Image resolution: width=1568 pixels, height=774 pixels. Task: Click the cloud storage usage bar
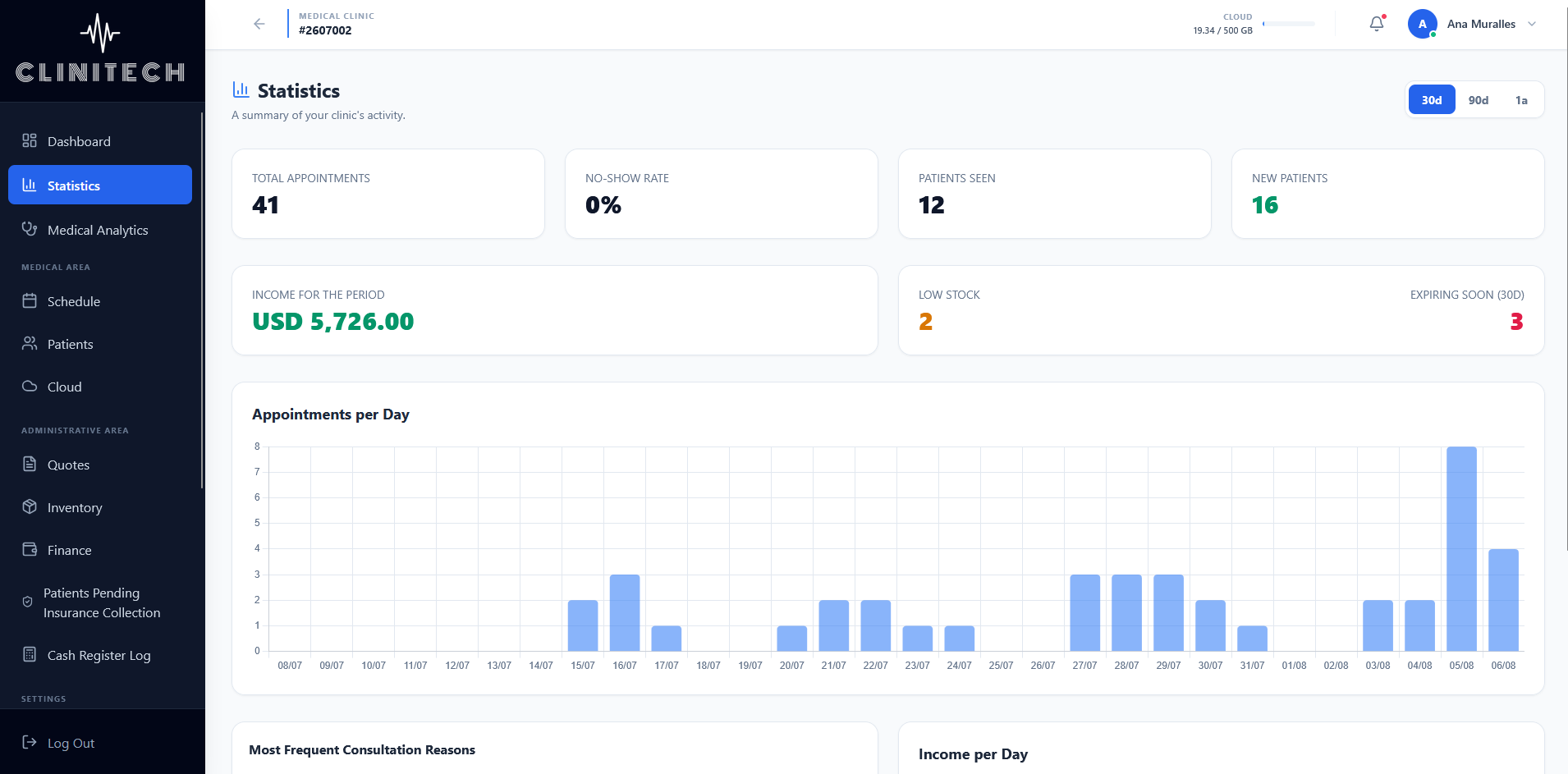click(1288, 24)
